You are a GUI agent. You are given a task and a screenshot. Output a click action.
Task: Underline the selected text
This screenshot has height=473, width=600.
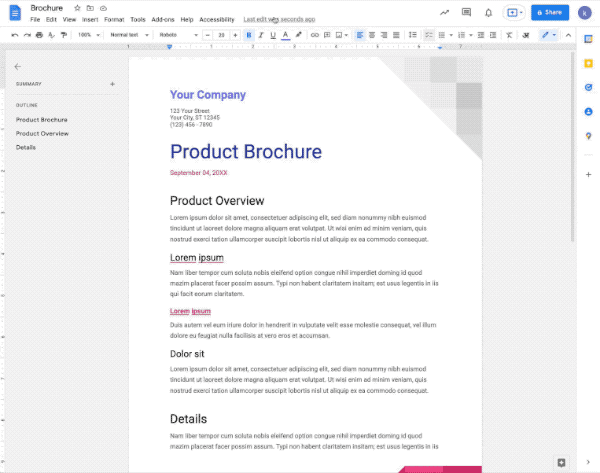point(273,35)
